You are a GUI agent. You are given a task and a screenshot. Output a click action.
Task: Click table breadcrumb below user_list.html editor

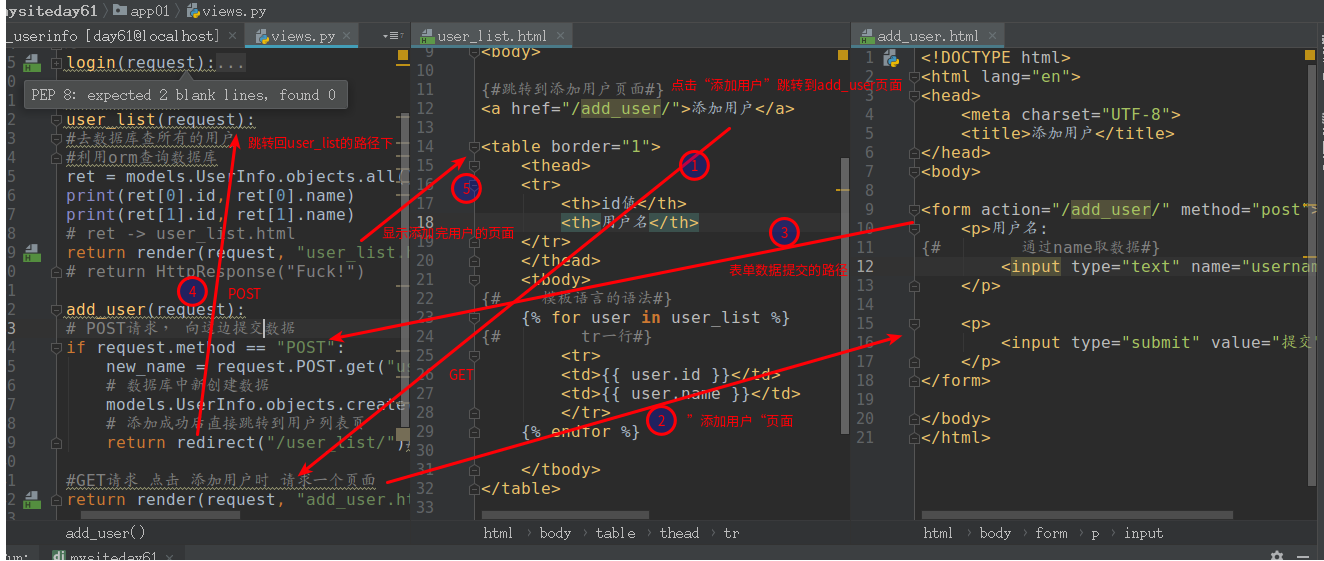(x=615, y=533)
